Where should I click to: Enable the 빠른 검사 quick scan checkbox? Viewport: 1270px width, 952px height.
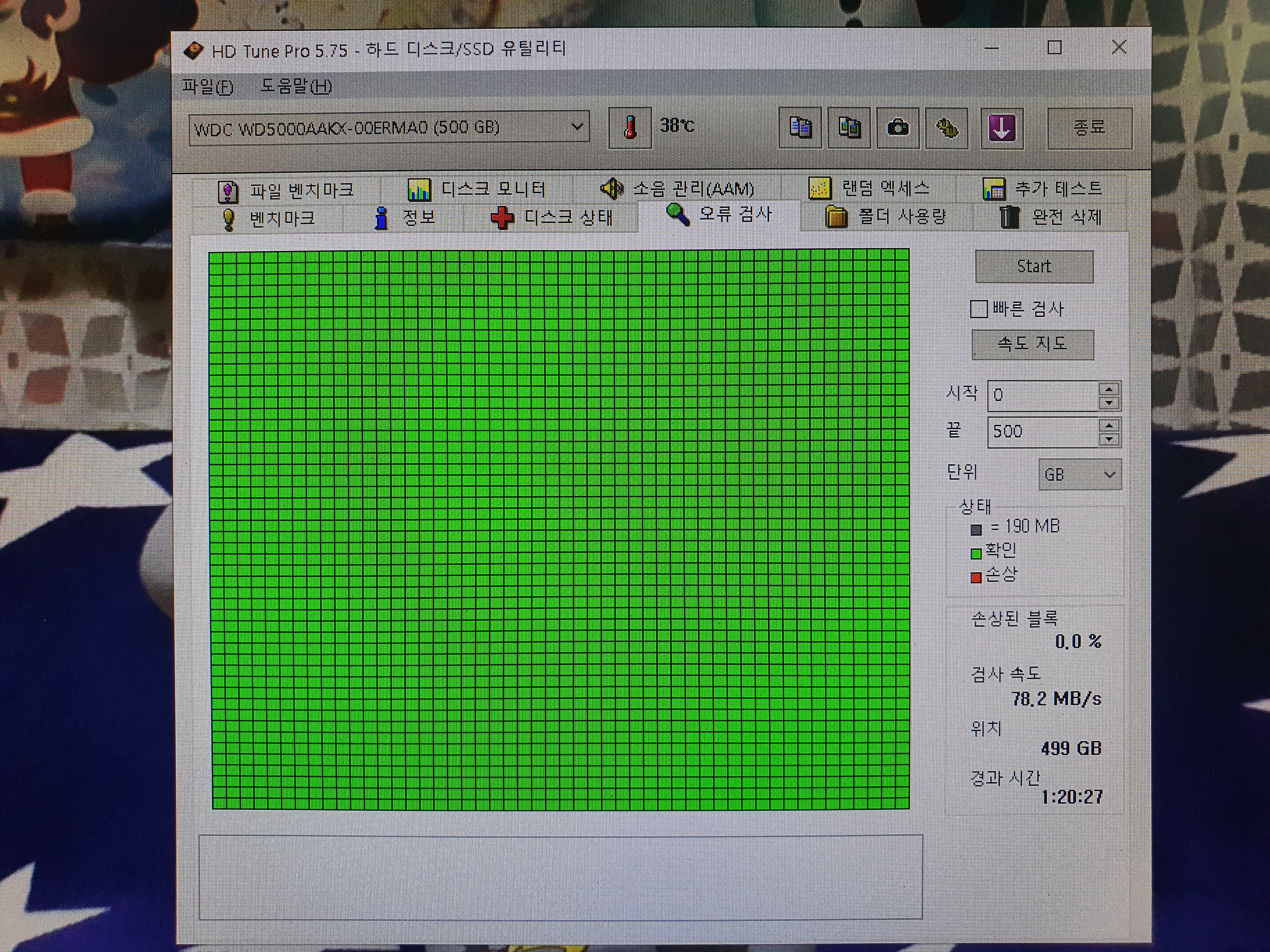pyautogui.click(x=978, y=309)
